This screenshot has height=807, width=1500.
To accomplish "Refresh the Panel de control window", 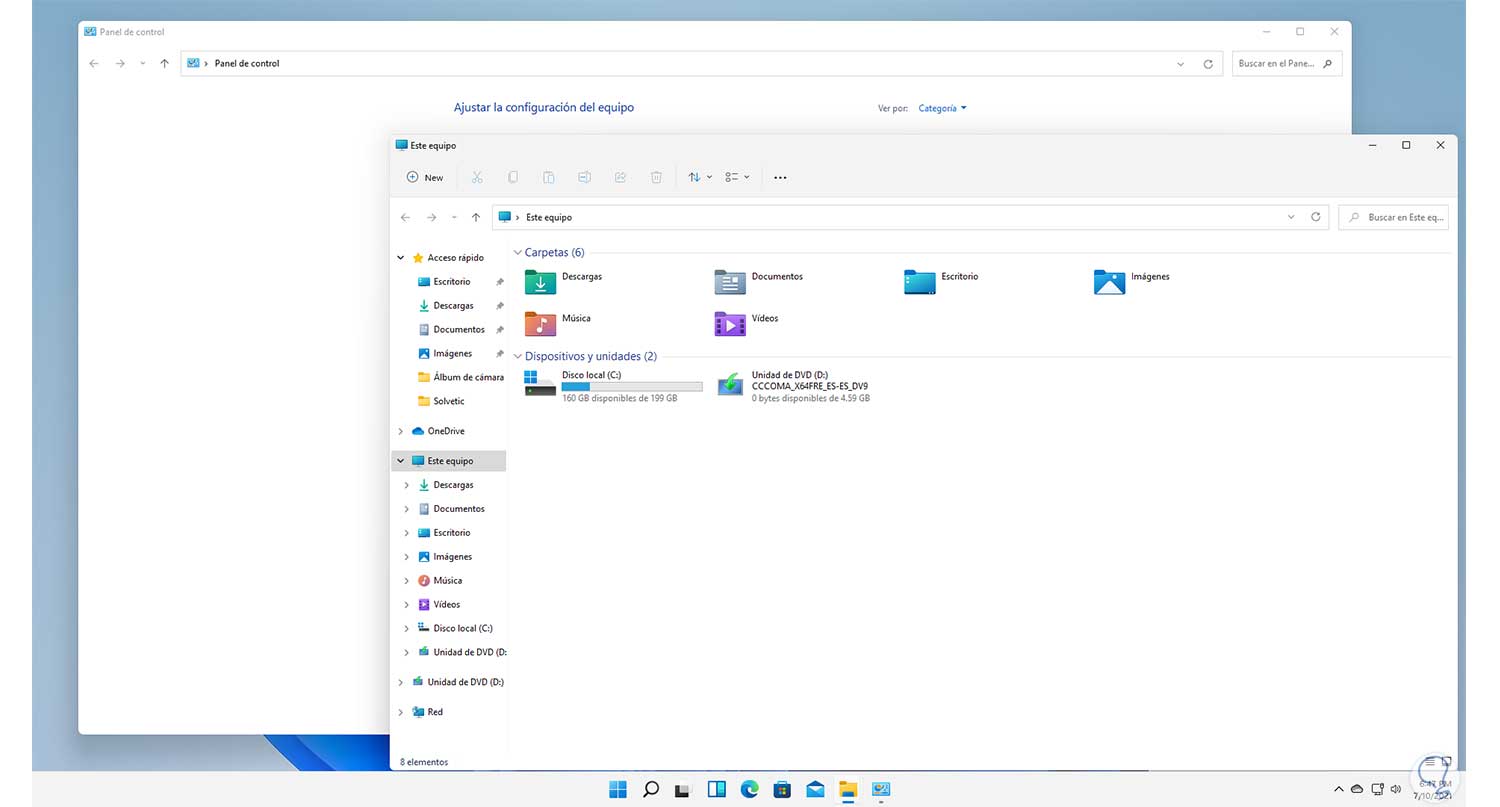I will click(x=1208, y=64).
